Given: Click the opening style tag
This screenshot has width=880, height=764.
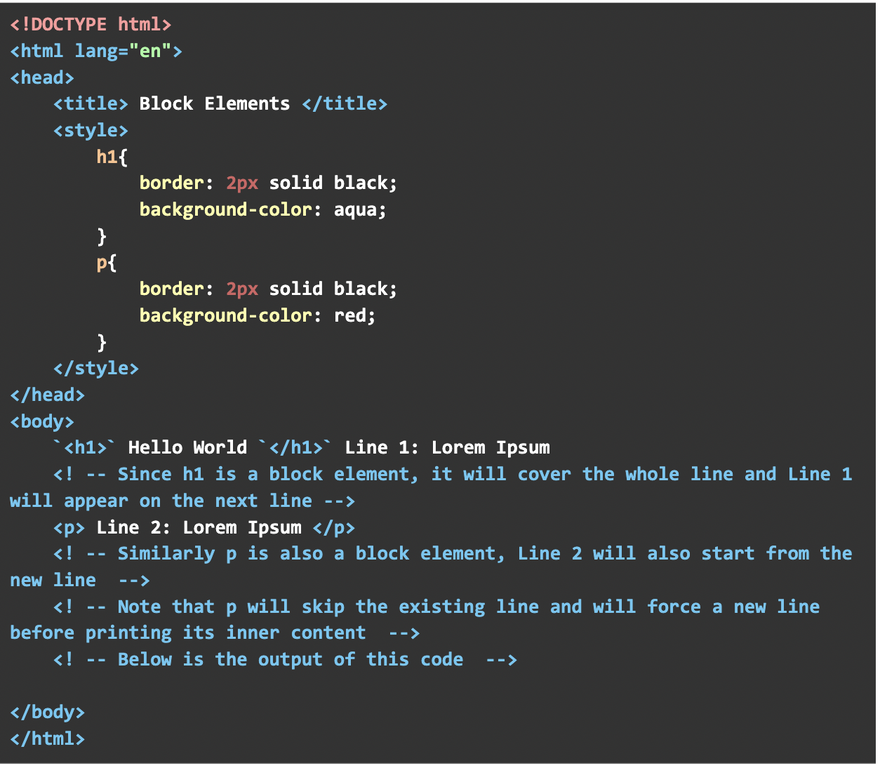Looking at the screenshot, I should (x=90, y=130).
